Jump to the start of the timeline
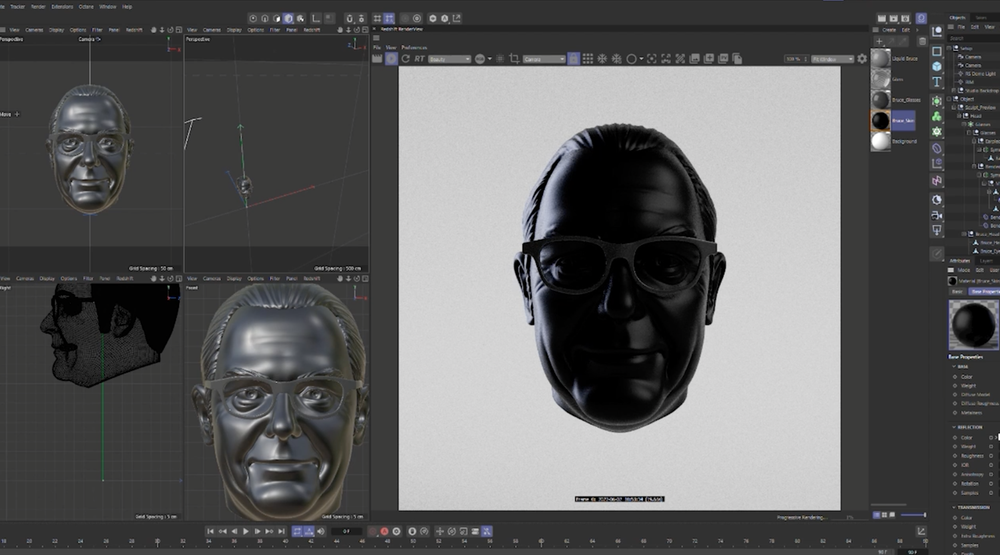1000x555 pixels. [x=210, y=531]
